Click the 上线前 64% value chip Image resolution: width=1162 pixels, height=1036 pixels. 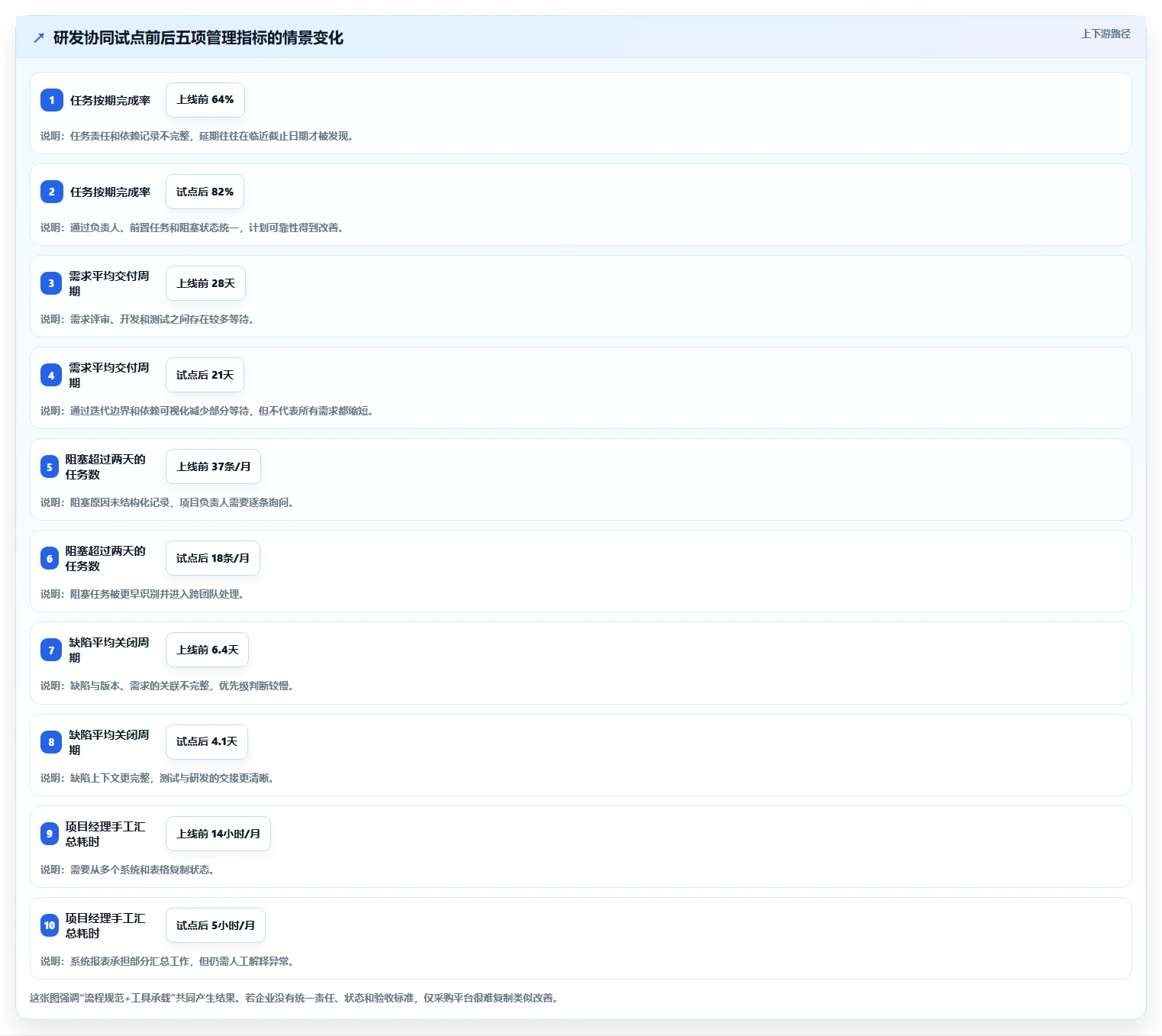click(205, 100)
